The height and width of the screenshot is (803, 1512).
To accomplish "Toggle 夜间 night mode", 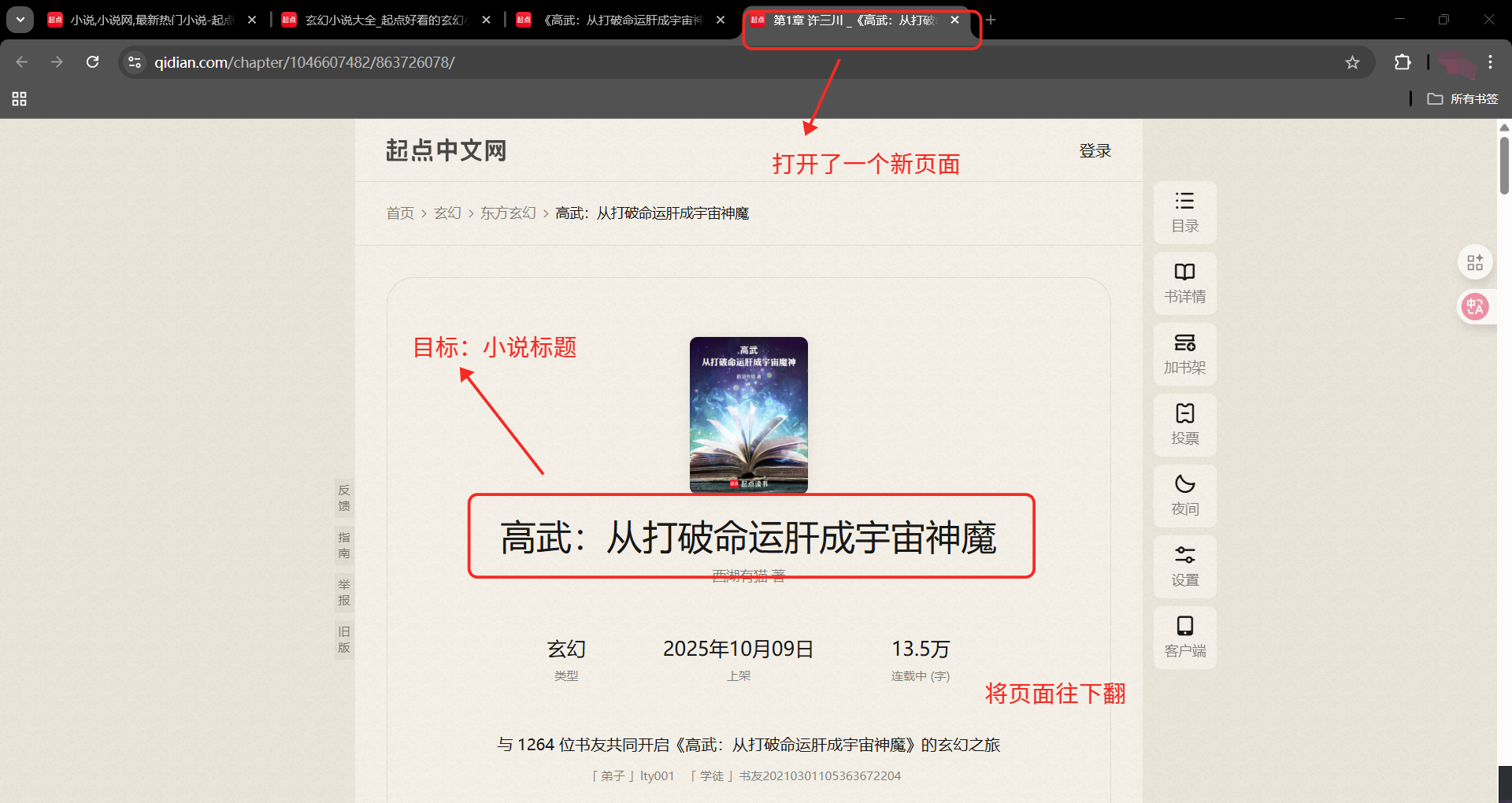I will coord(1184,496).
